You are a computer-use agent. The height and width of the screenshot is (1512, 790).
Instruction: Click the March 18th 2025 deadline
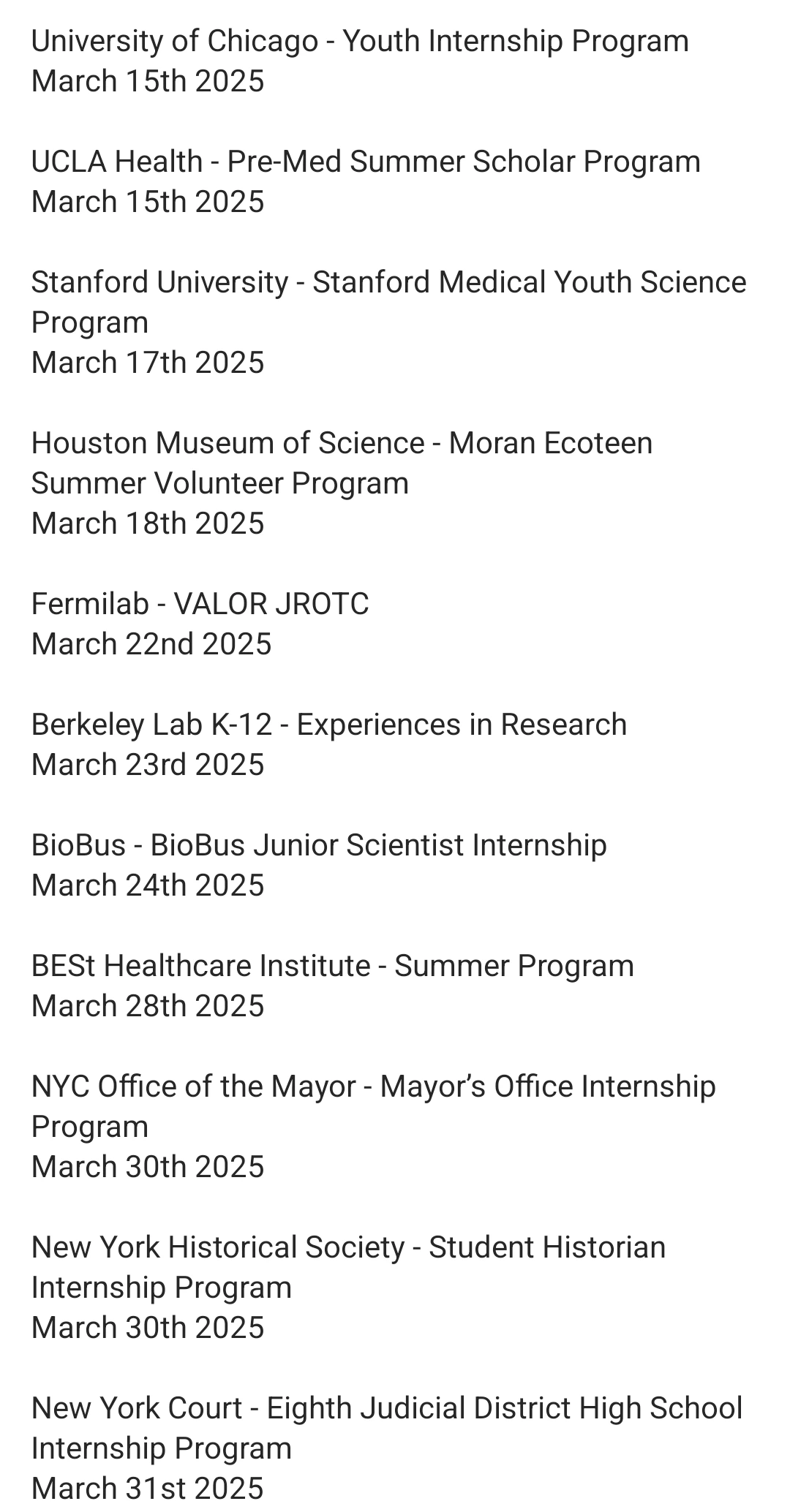coord(148,523)
